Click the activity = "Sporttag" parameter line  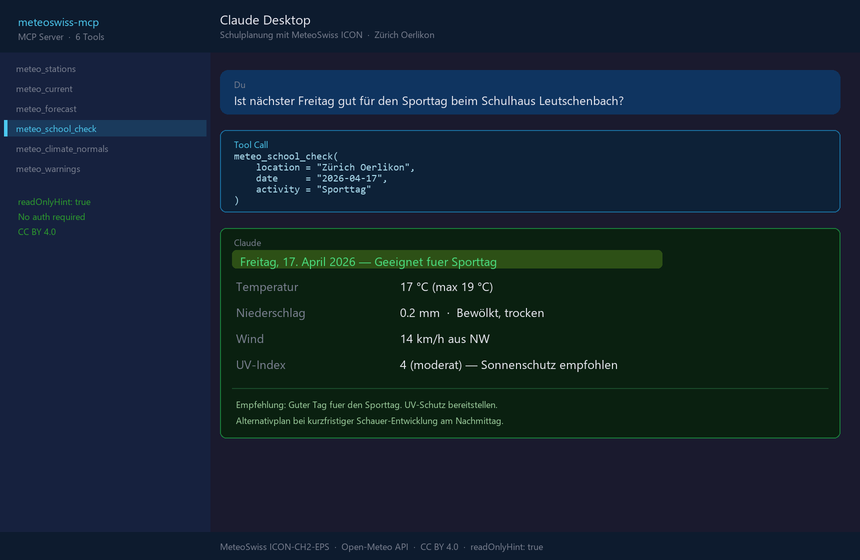[x=313, y=189]
